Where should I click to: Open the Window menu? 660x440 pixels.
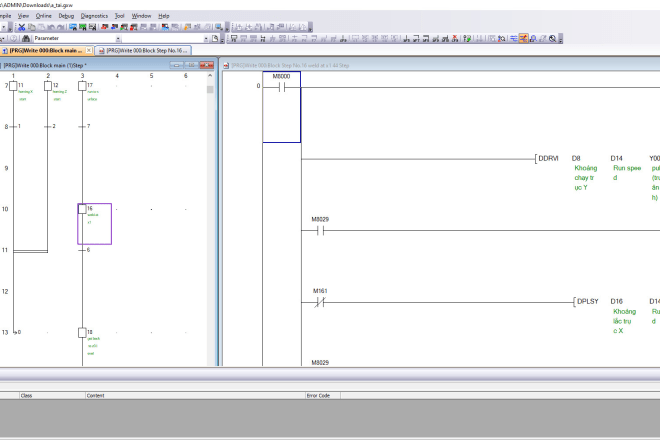coord(141,16)
